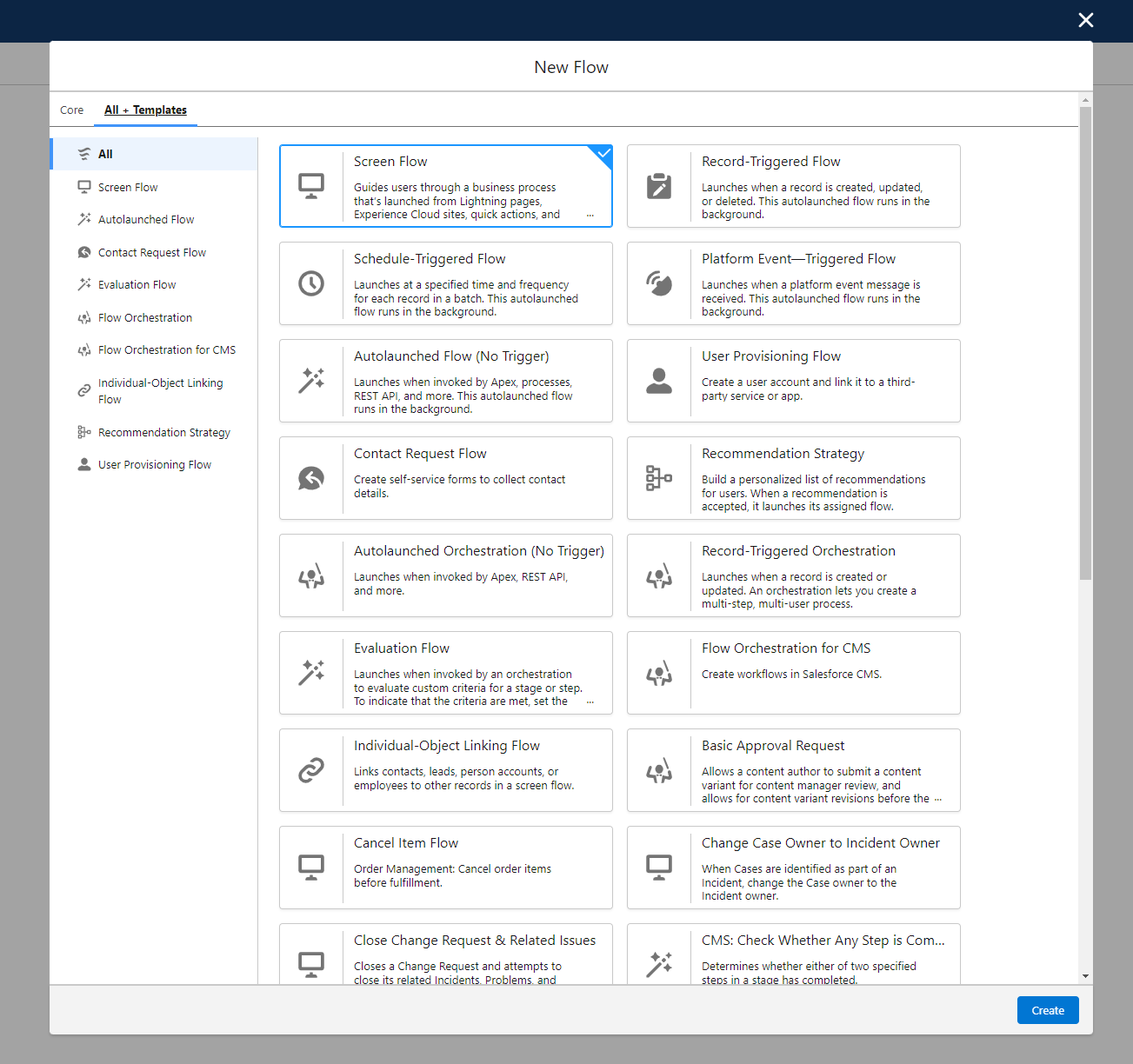Click the Autolaunched Orchestration (No Trigger) title

[479, 551]
